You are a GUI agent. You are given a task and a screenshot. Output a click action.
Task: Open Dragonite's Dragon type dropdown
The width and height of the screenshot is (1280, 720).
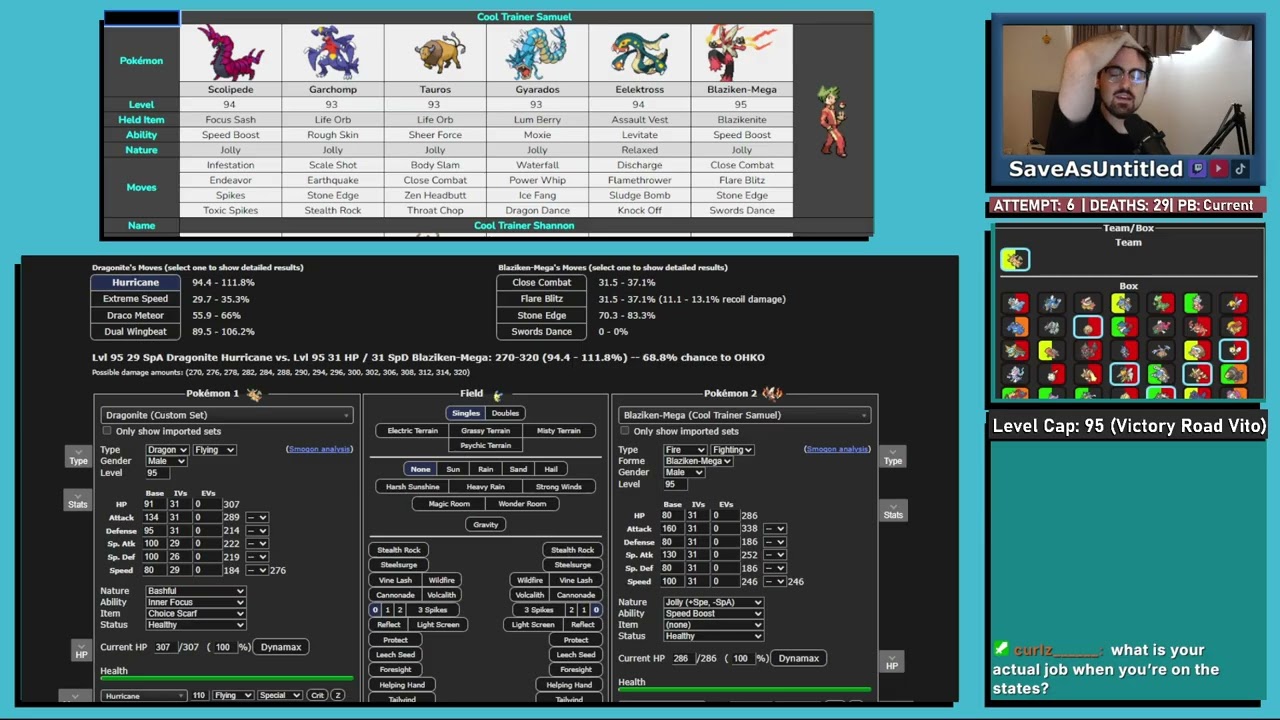click(167, 450)
